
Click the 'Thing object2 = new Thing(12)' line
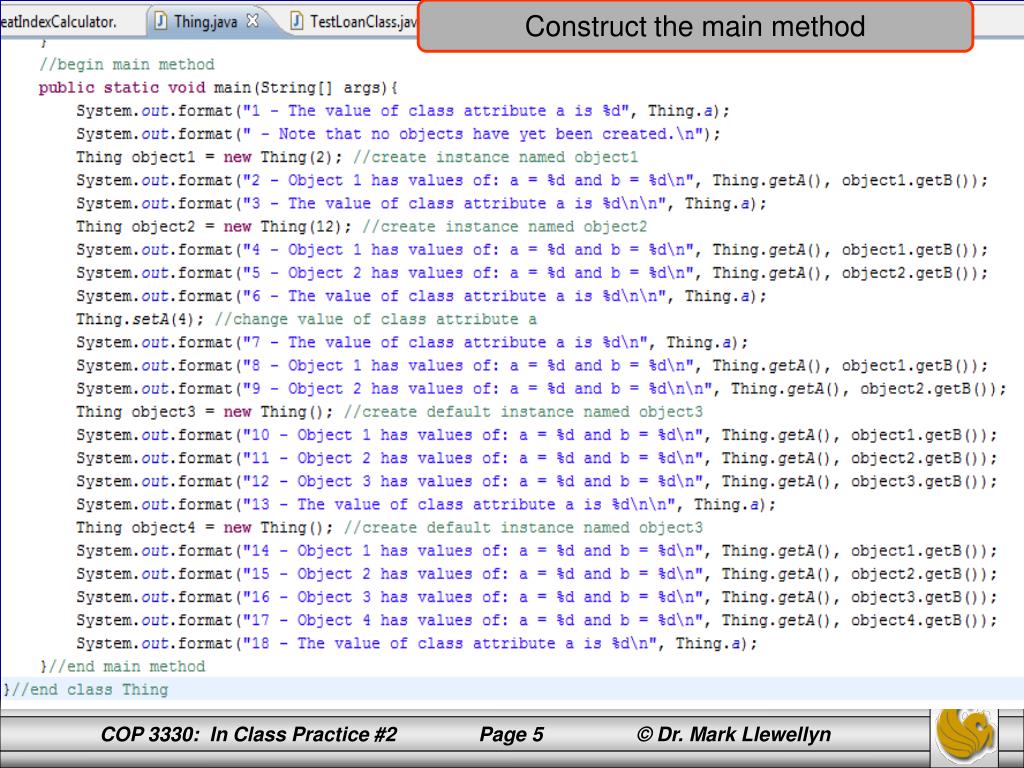361,227
